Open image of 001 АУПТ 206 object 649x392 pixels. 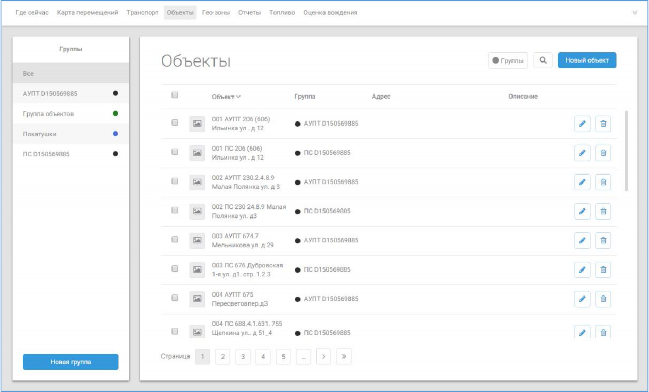(197, 124)
